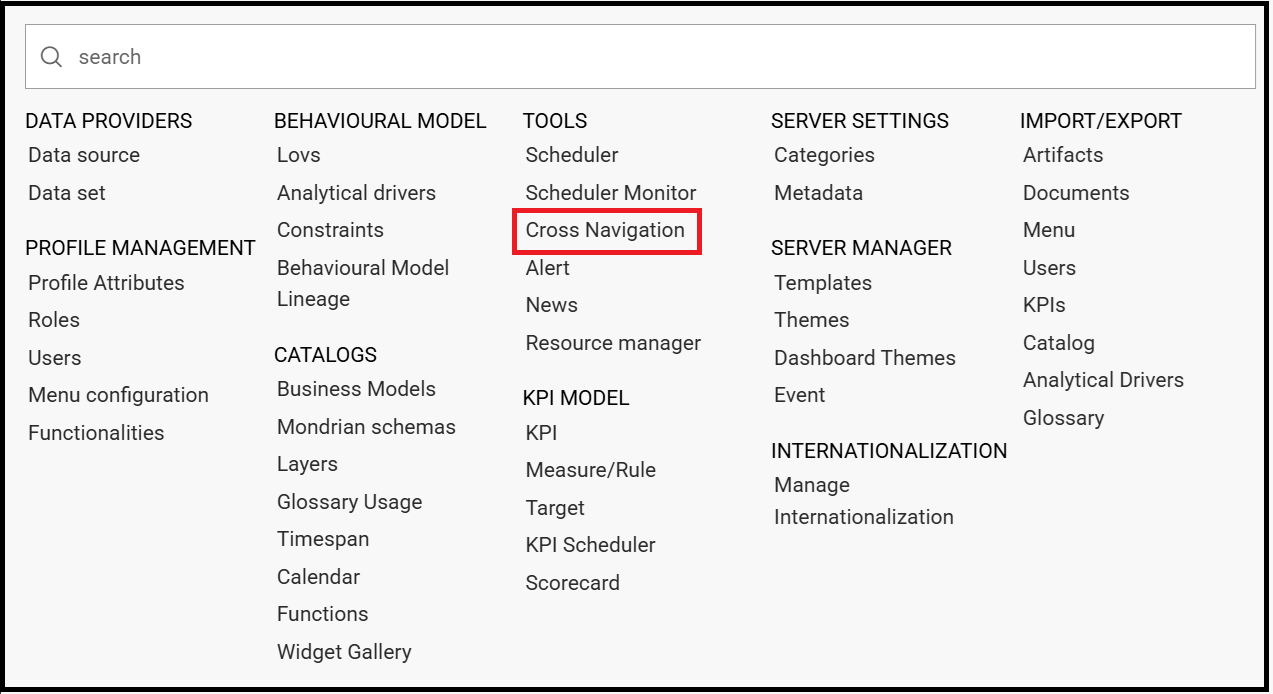This screenshot has height=694, width=1273.
Task: Open Event under Server Manager
Action: tap(800, 395)
